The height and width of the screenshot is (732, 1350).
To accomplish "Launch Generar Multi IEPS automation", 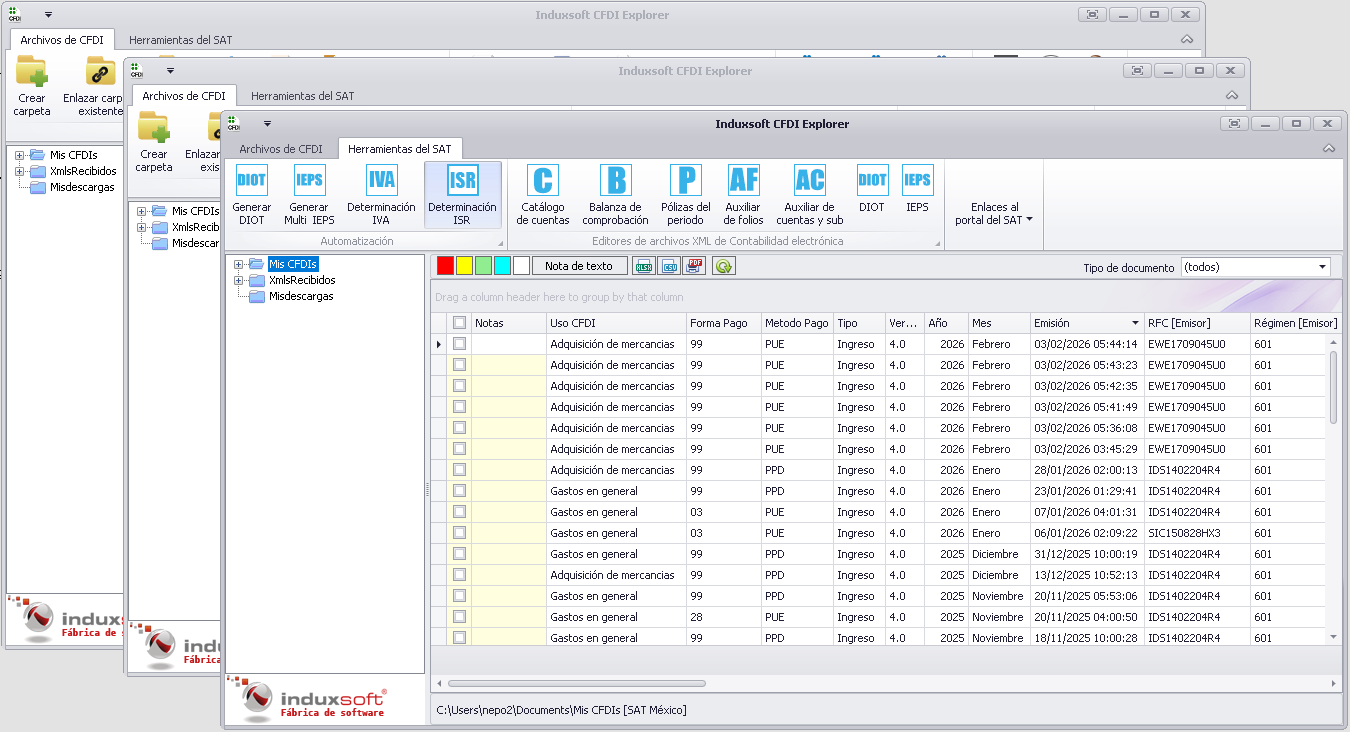I will pyautogui.click(x=309, y=195).
